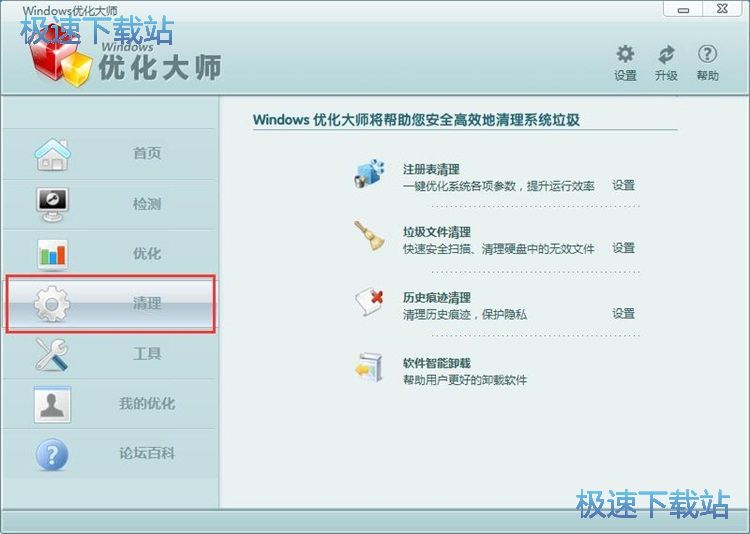Screen dimensions: 750x534
Task: Switch to the 首页 tab label
Action: (x=147, y=153)
